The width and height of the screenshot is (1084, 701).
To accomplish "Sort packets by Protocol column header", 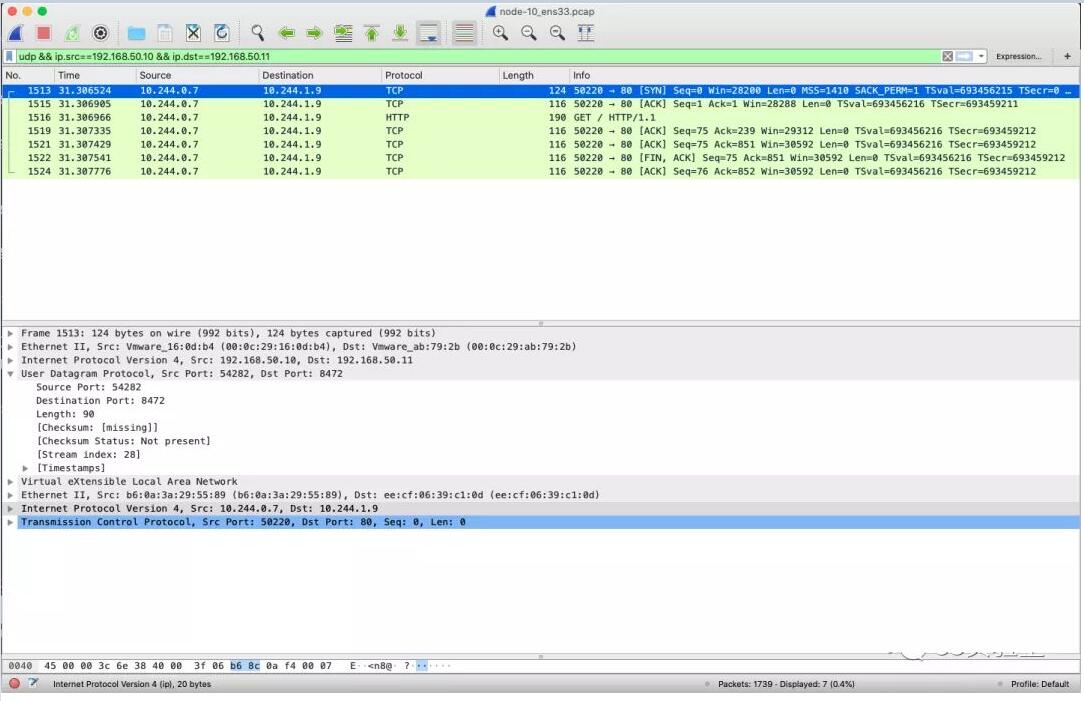I will (x=405, y=75).
